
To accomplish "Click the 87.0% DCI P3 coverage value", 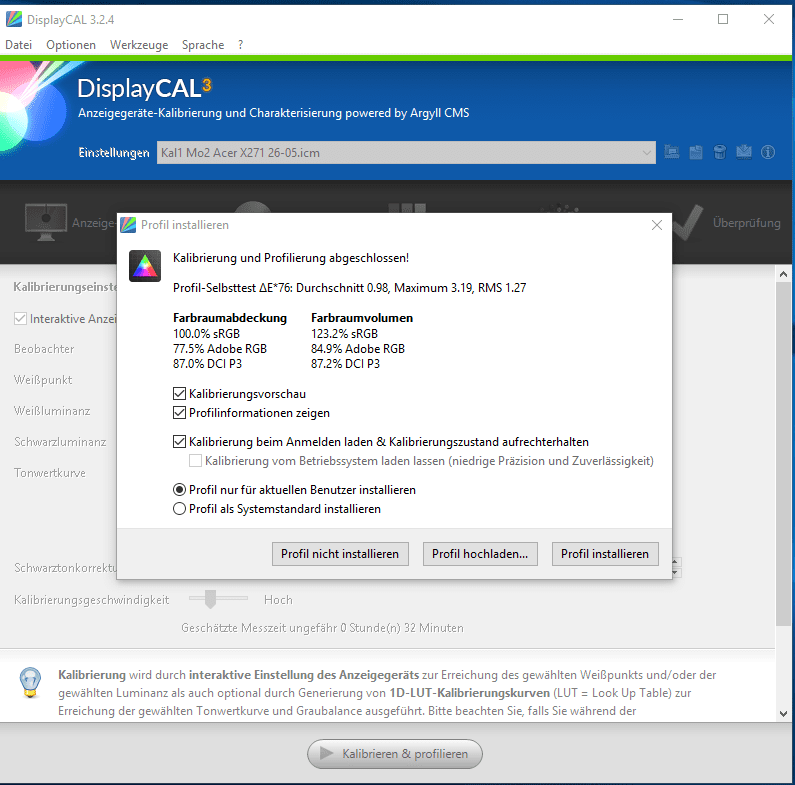I will [207, 364].
